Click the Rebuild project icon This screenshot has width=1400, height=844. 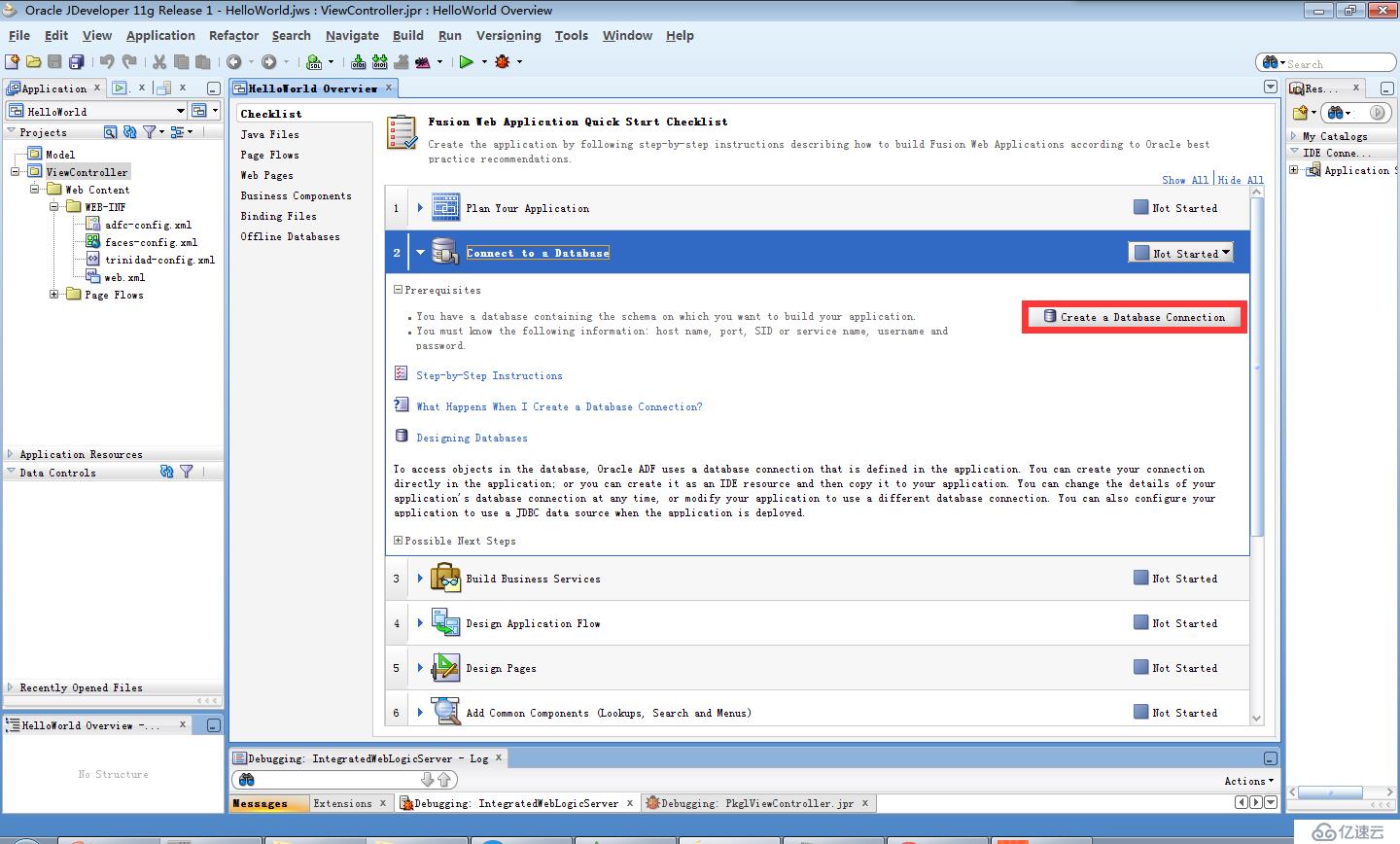[380, 61]
